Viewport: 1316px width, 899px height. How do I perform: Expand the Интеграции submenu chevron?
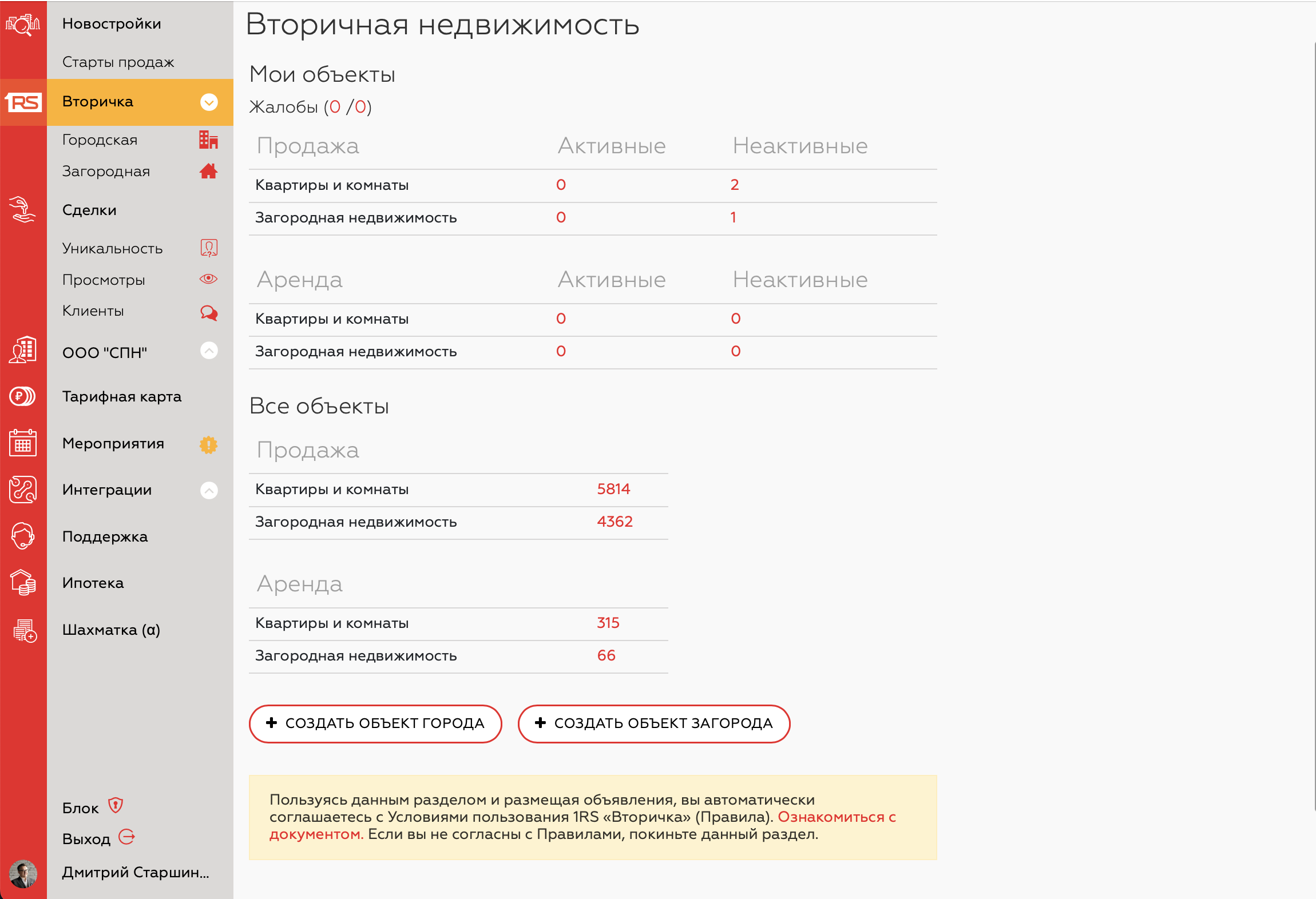[x=209, y=490]
